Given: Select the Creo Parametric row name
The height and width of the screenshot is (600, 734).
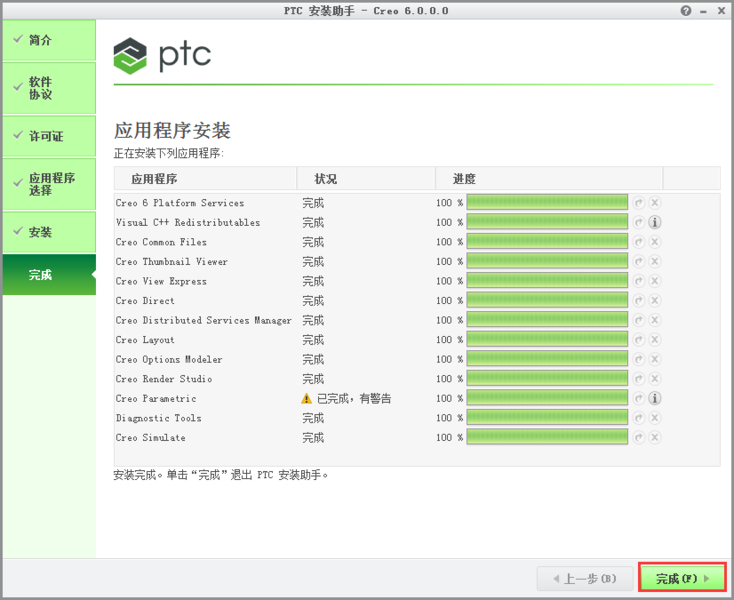Looking at the screenshot, I should tap(156, 399).
